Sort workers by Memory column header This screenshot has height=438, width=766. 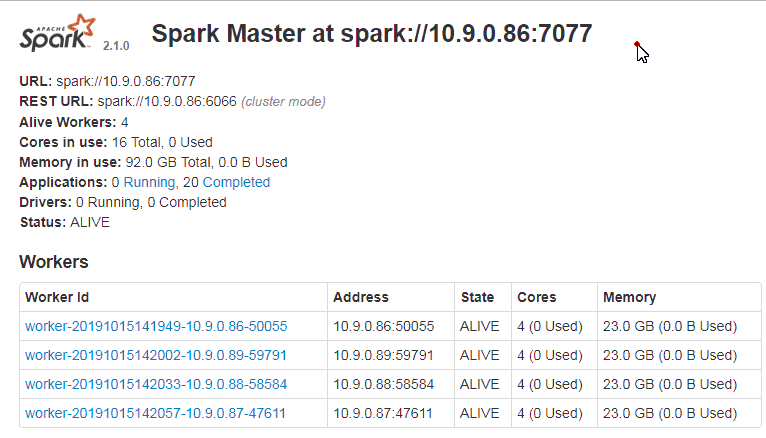629,297
